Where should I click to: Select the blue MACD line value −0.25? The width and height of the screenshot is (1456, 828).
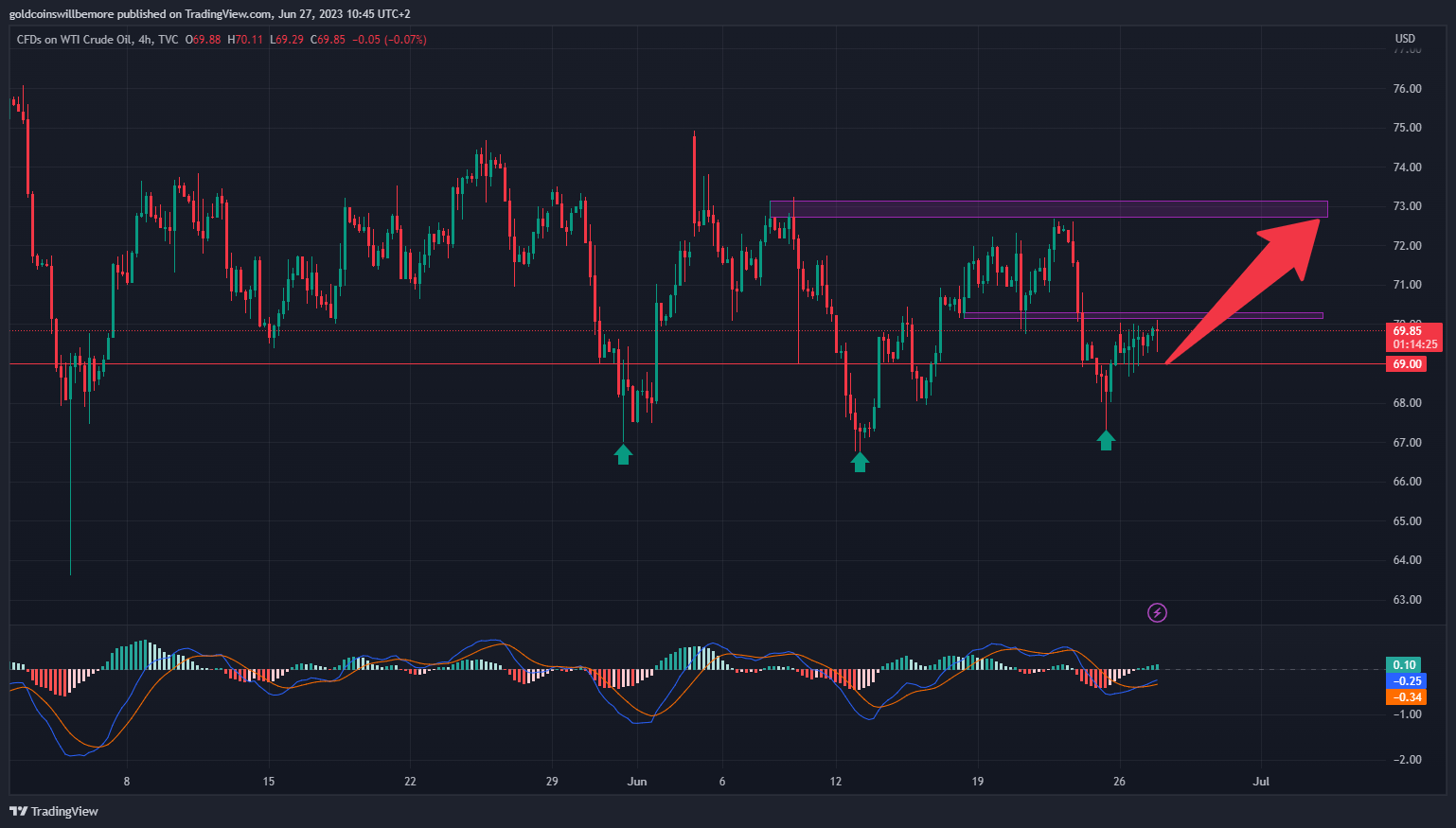[1406, 681]
